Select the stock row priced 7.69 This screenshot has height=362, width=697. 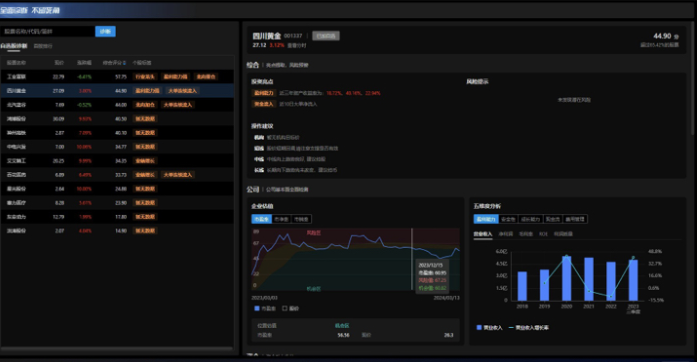pyautogui.click(x=117, y=105)
